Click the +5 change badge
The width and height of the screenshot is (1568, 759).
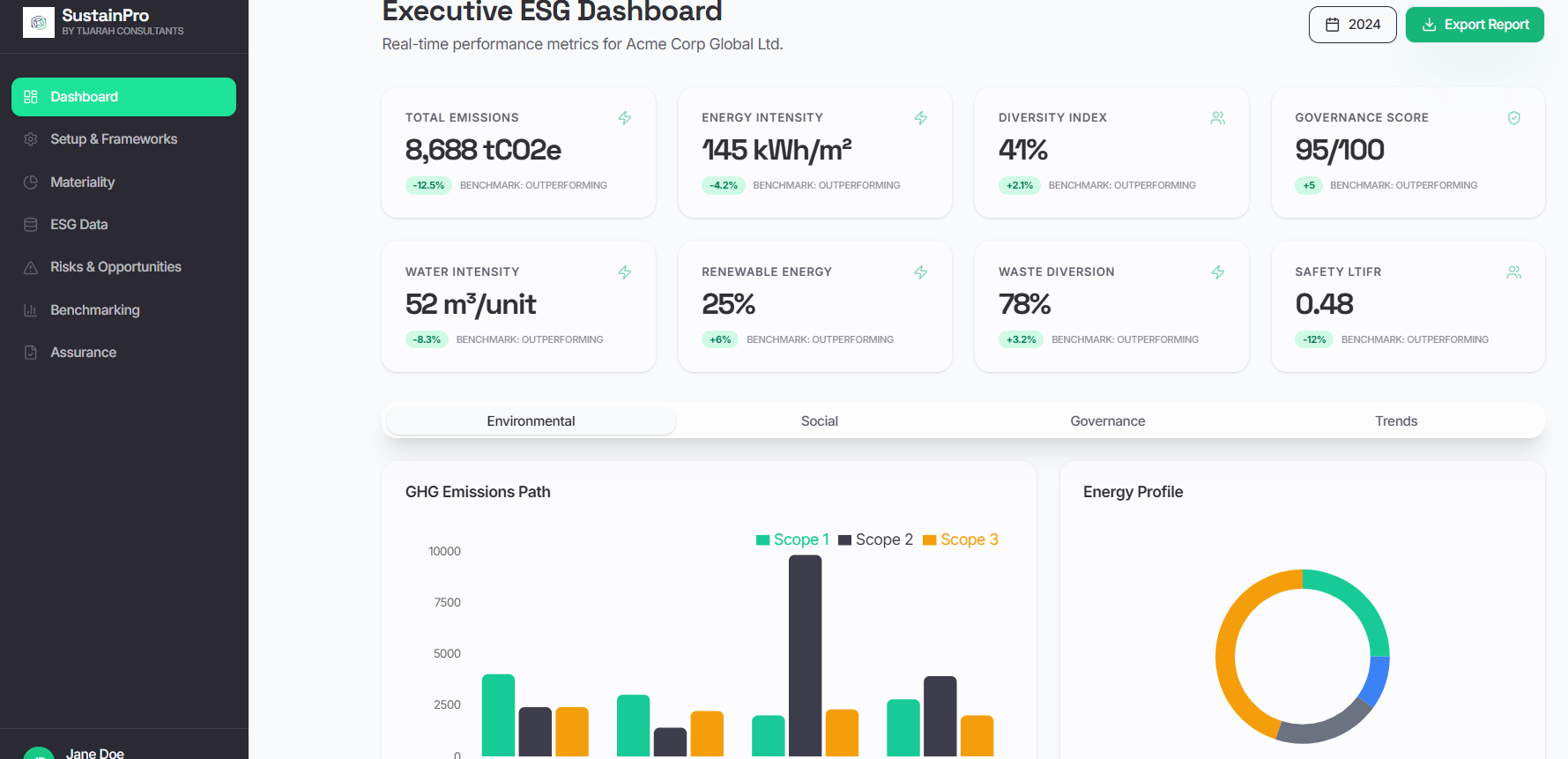coord(1309,185)
